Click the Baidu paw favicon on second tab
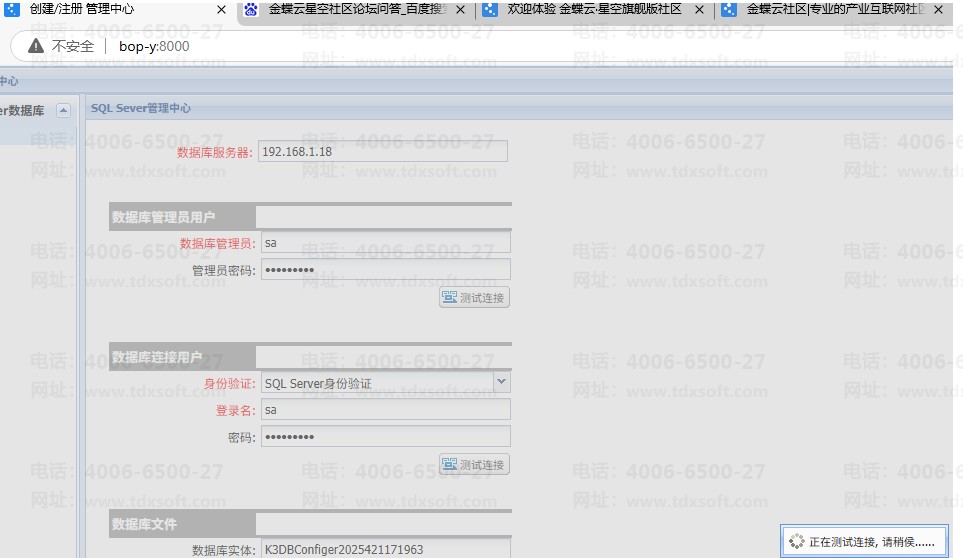Image resolution: width=963 pixels, height=558 pixels. 251,9
